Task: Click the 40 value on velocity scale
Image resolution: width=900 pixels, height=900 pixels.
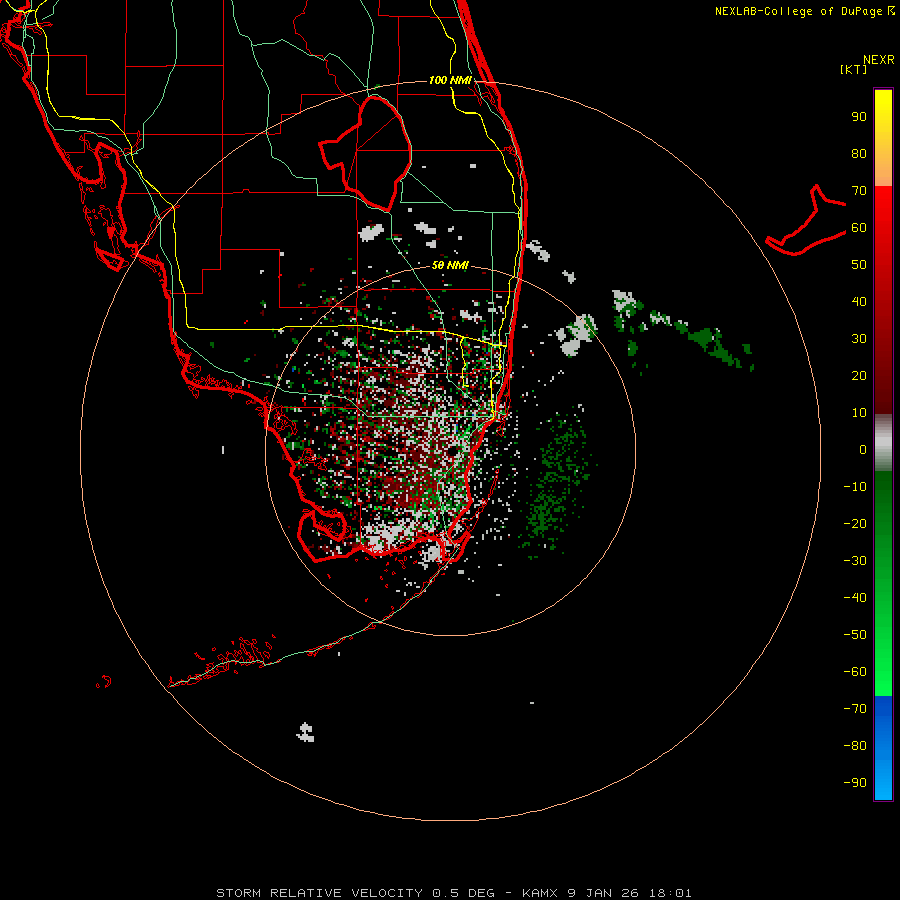Action: click(x=859, y=301)
